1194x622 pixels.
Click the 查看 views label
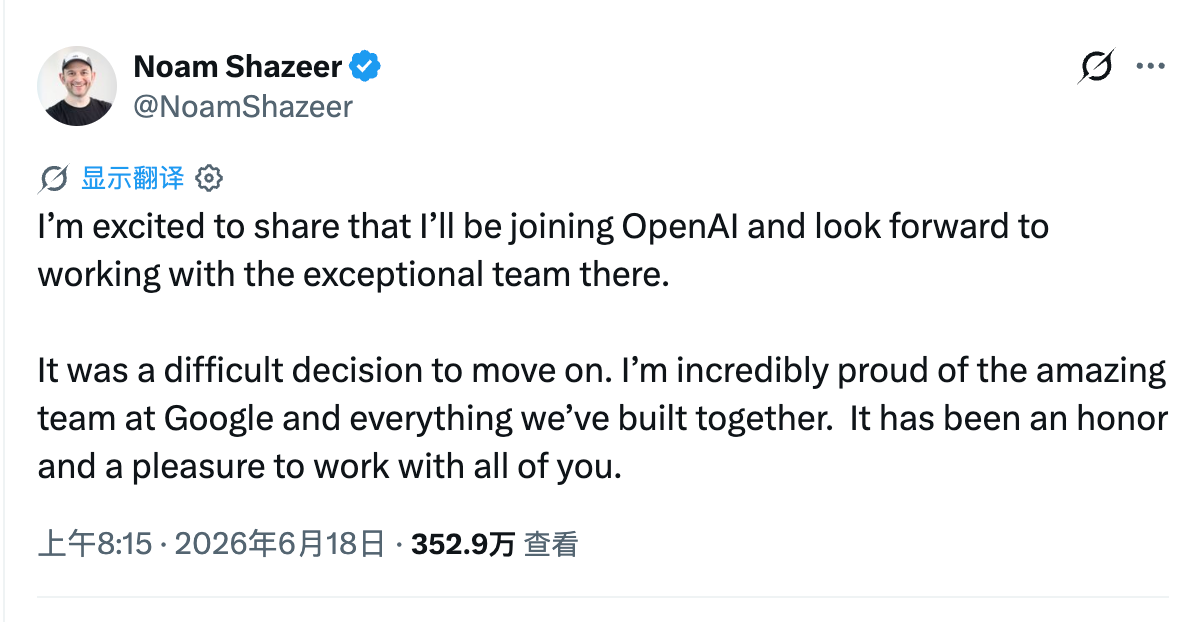[551, 544]
